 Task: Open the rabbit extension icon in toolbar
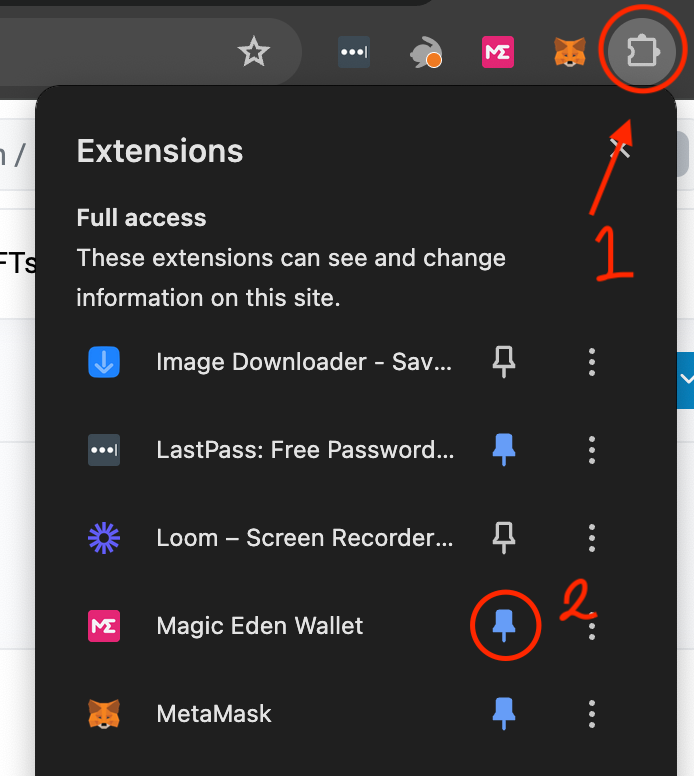pos(426,52)
